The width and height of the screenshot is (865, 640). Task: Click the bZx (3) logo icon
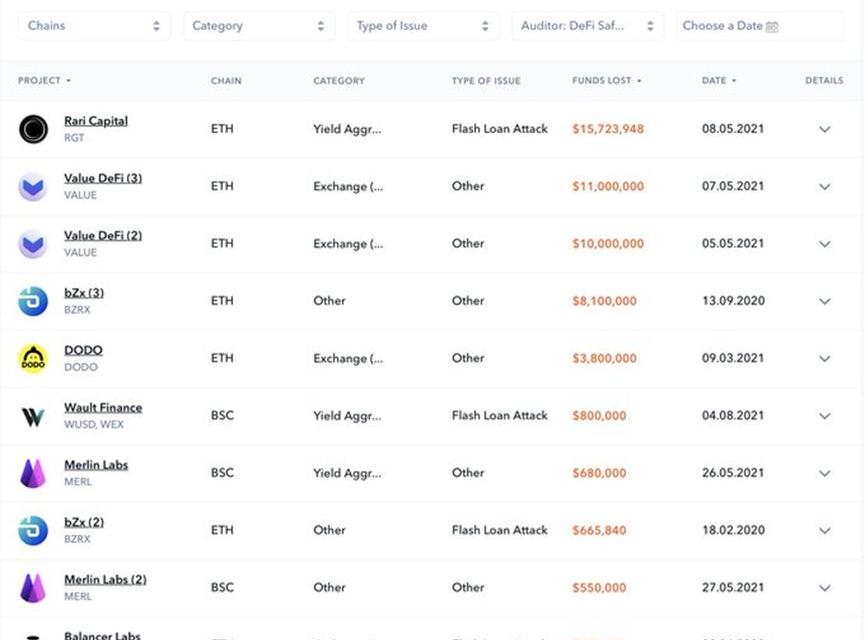[x=33, y=301]
